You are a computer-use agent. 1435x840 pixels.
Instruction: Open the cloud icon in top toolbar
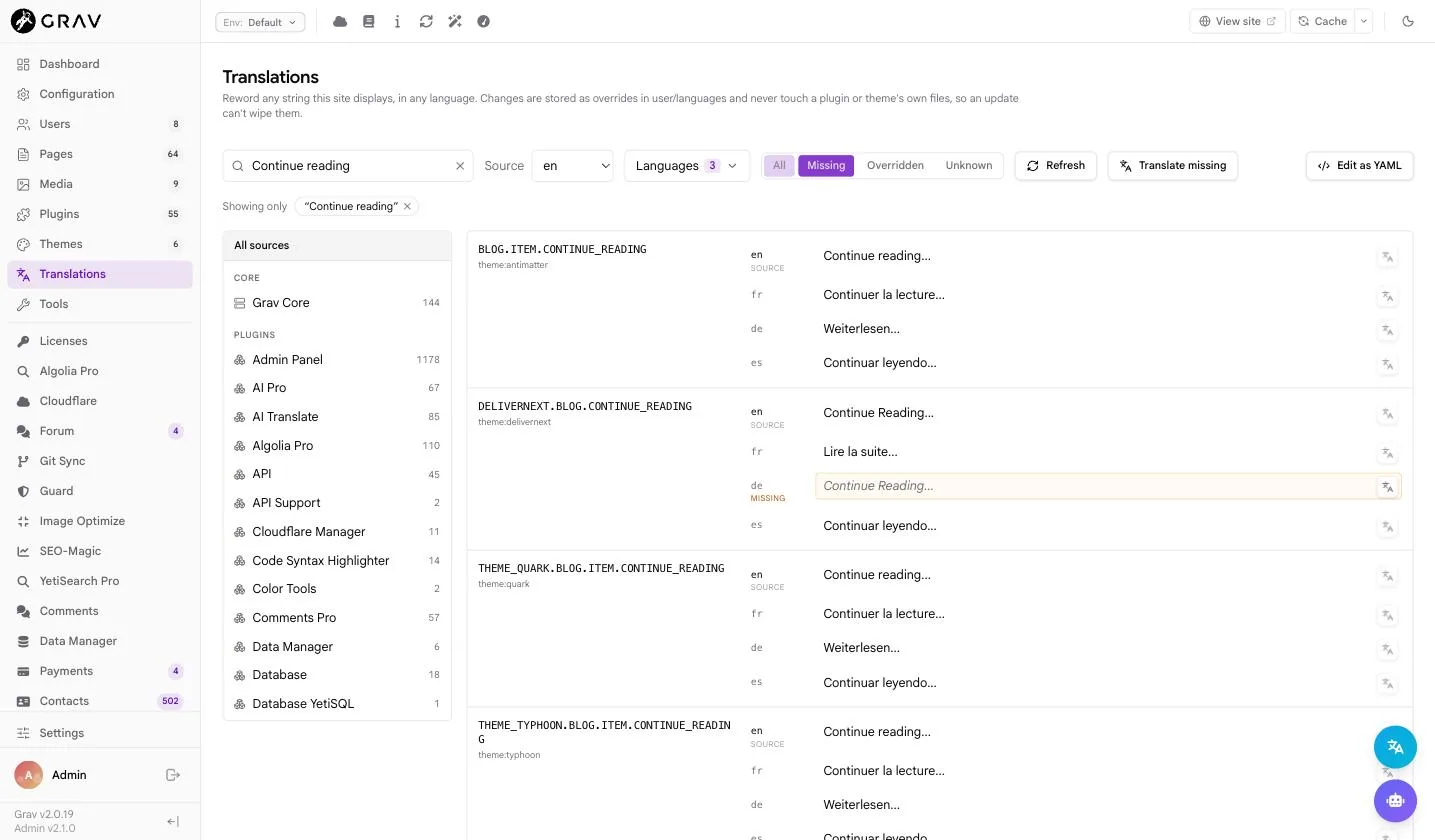[340, 21]
